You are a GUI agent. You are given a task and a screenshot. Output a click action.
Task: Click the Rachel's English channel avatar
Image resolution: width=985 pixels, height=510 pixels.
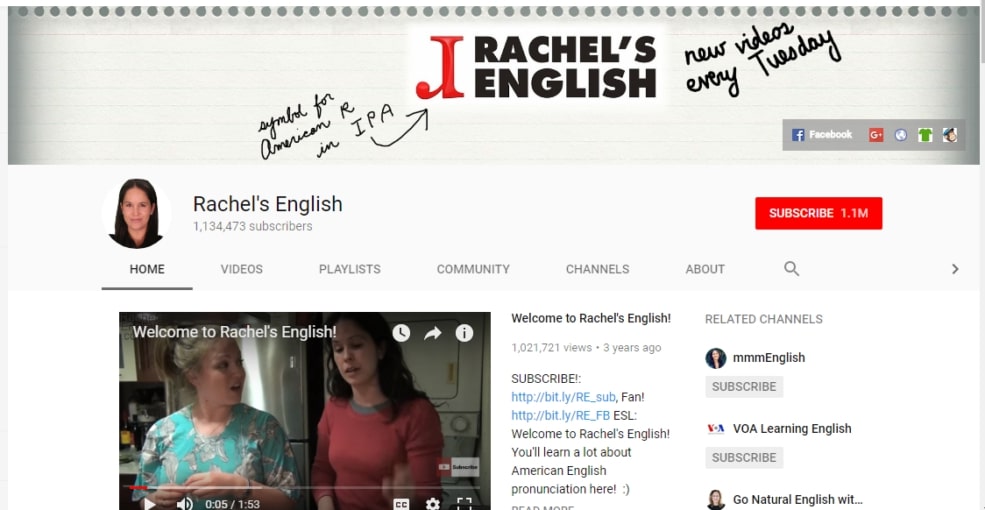(136, 214)
